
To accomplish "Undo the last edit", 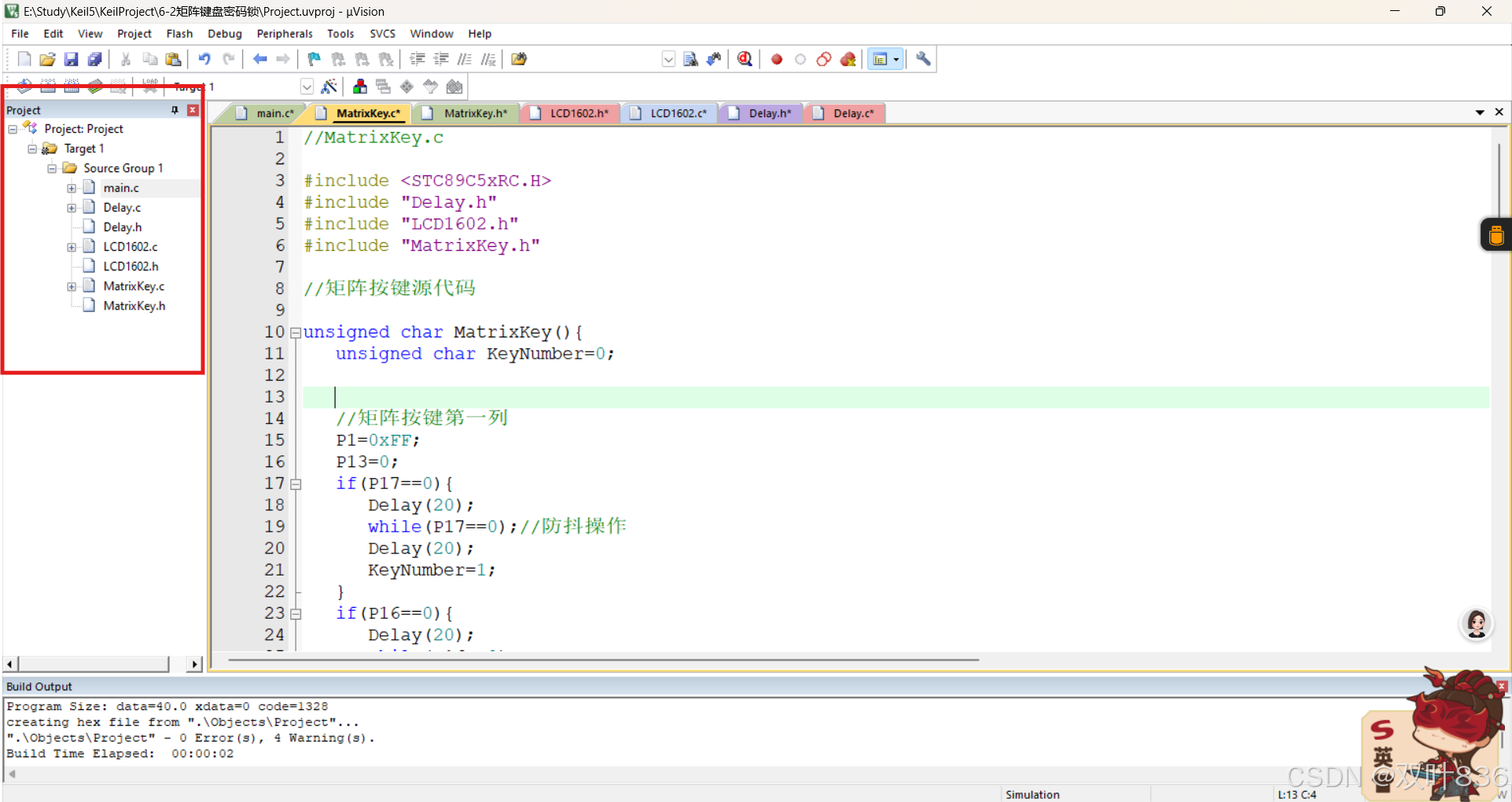I will pyautogui.click(x=204, y=59).
